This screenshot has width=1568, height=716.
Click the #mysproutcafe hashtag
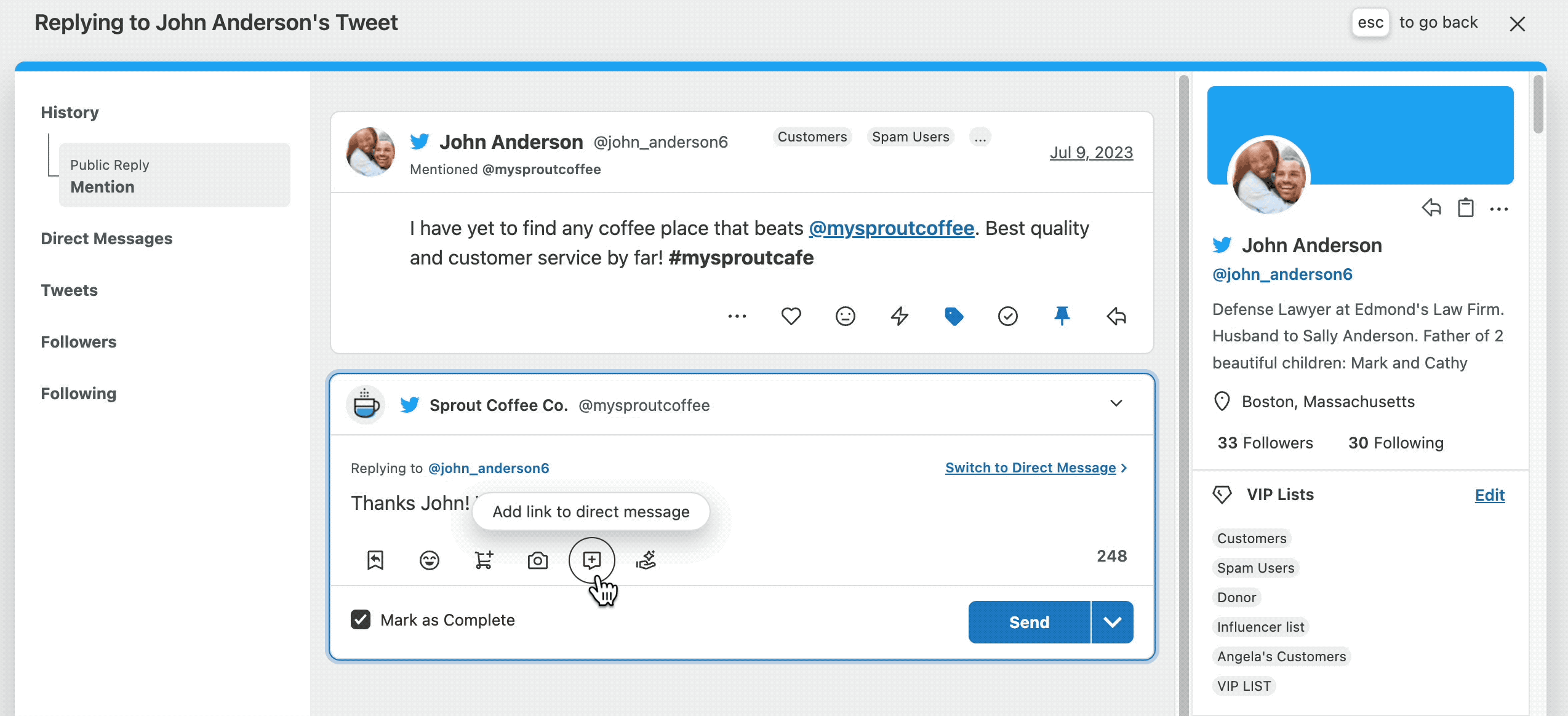click(x=741, y=258)
